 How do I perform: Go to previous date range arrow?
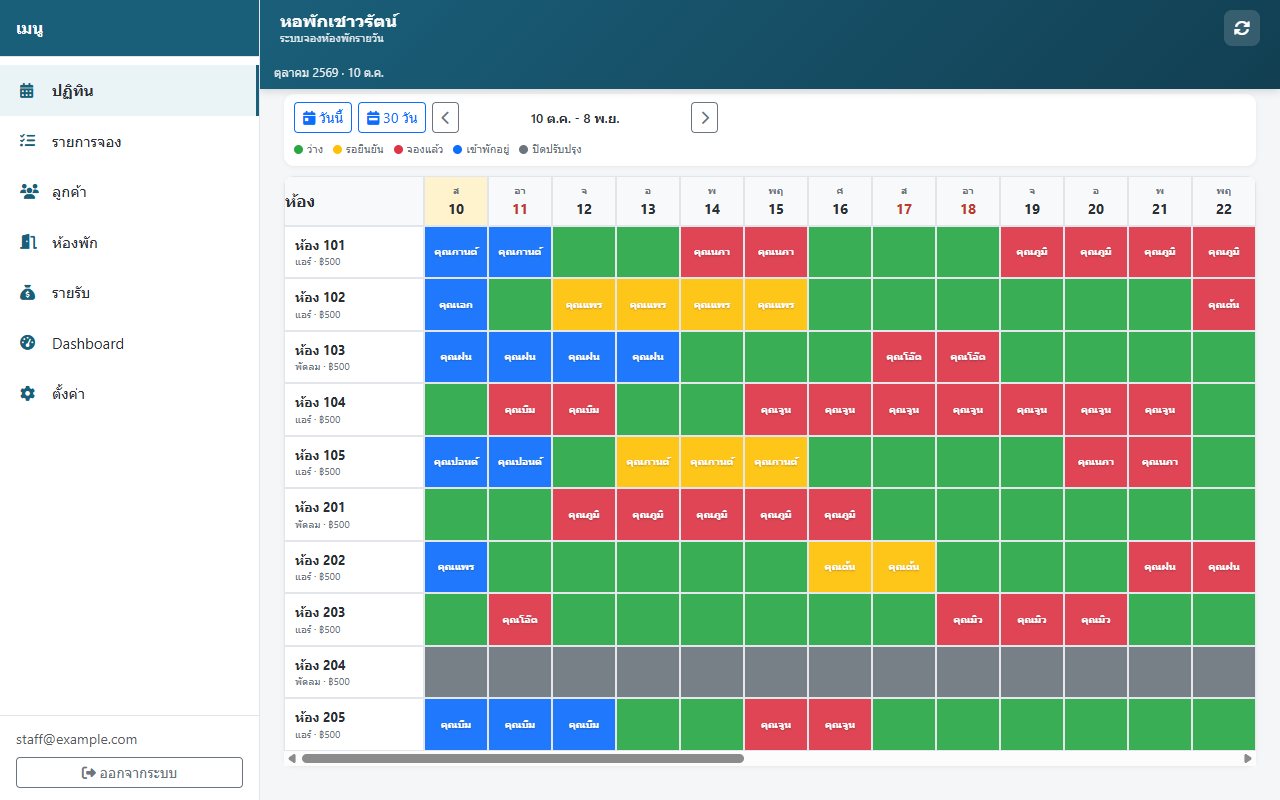(445, 117)
